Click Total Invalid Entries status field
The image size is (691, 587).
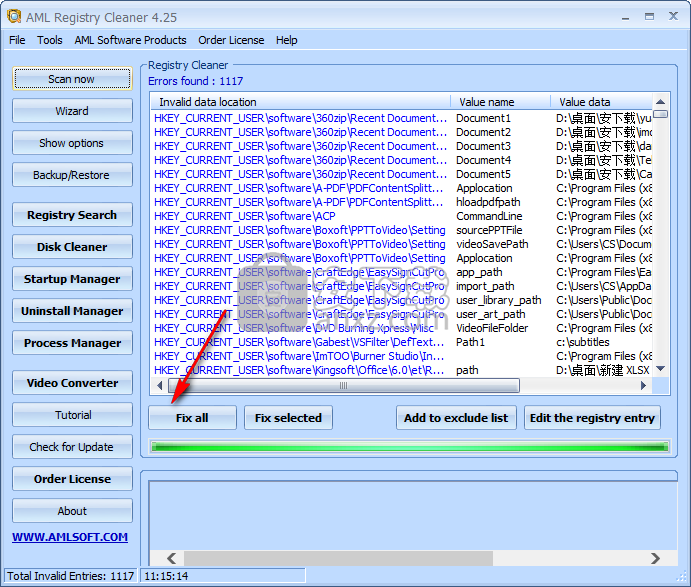coord(71,576)
